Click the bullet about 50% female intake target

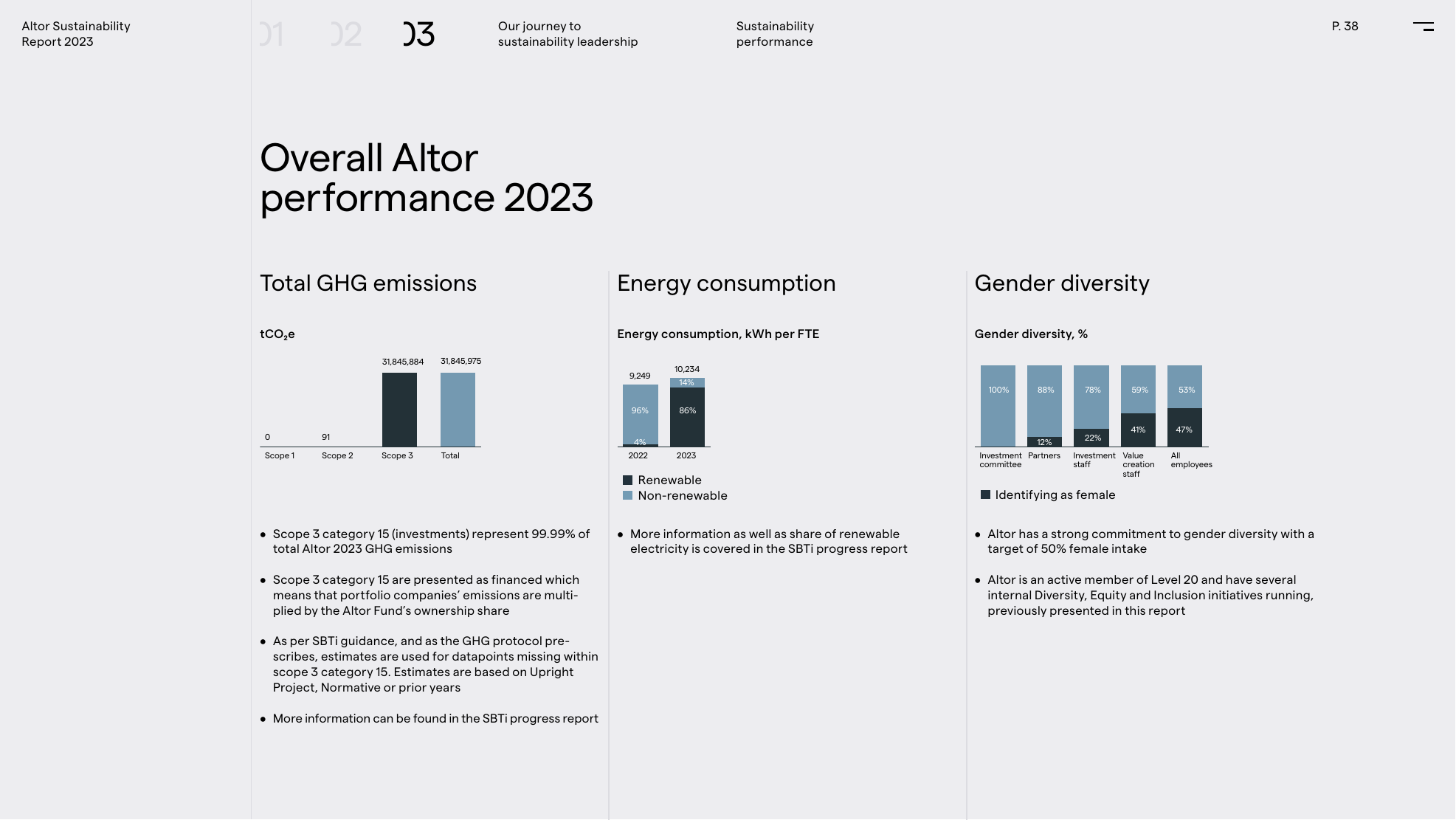(x=1150, y=541)
